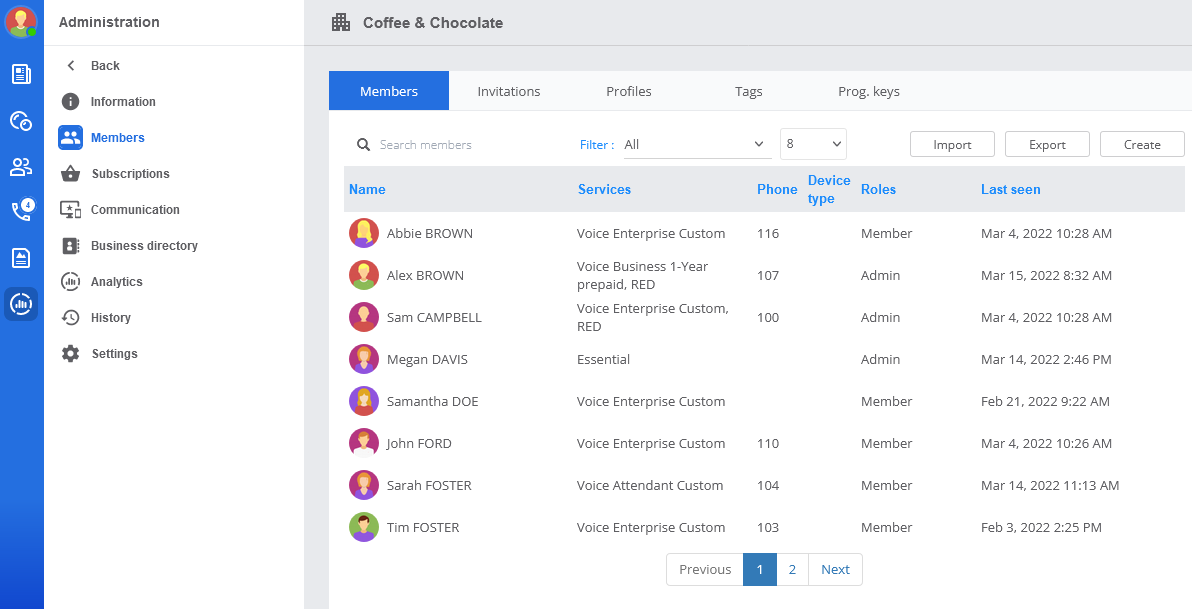Open the news feed icon in left rail

click(x=21, y=74)
